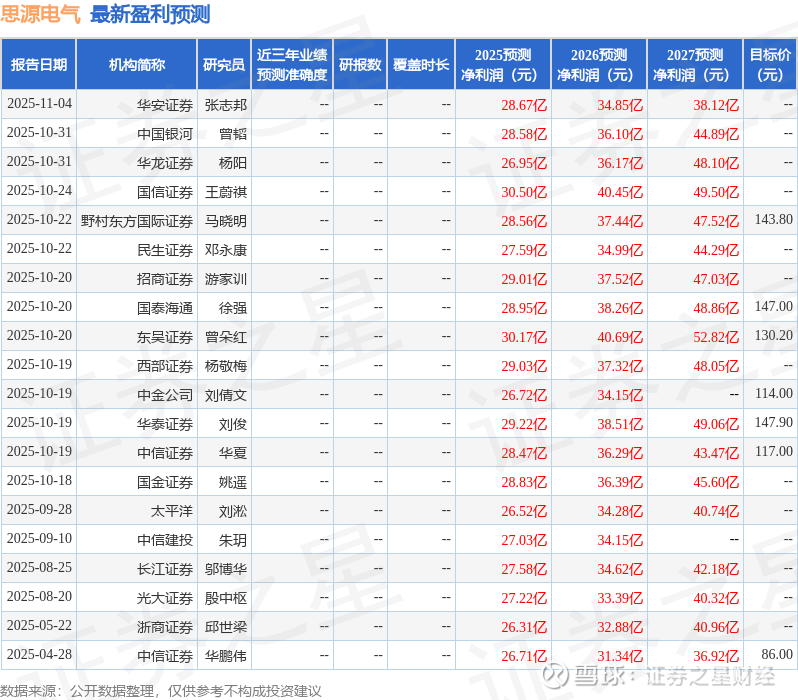
Task: Click researcher name 曾韬
Action: tap(233, 134)
